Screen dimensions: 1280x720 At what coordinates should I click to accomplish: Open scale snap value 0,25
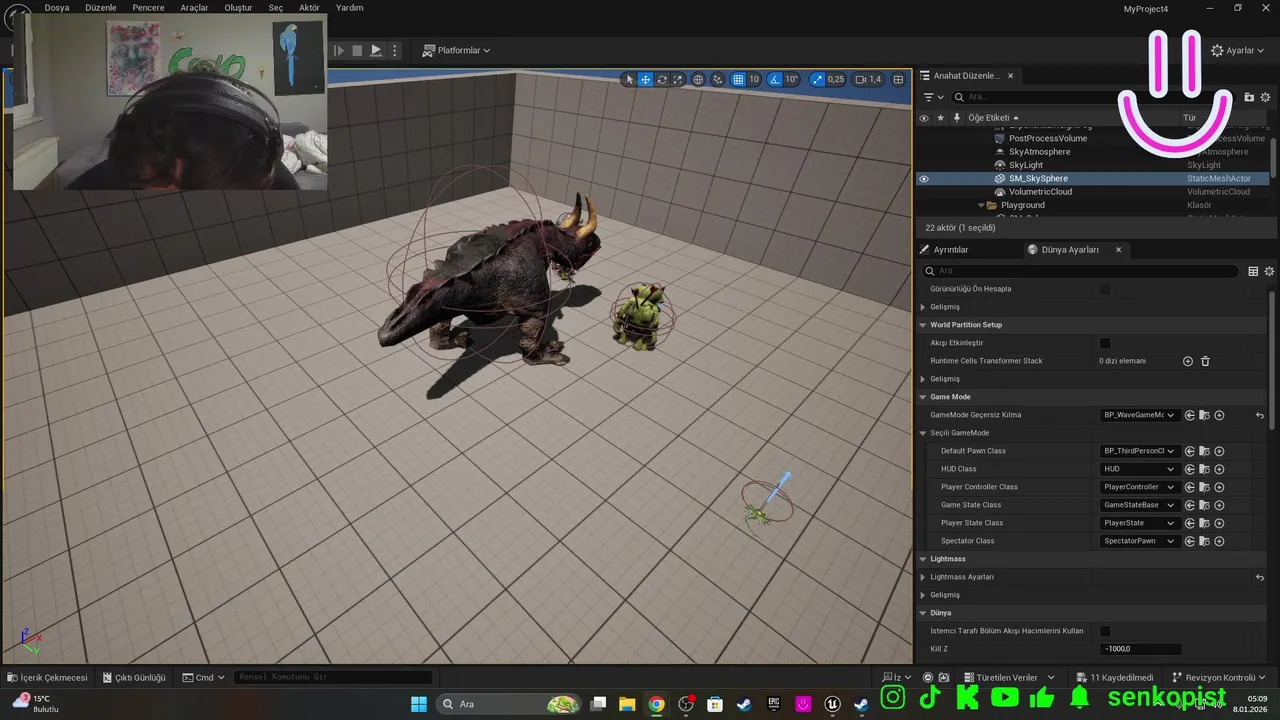(836, 79)
